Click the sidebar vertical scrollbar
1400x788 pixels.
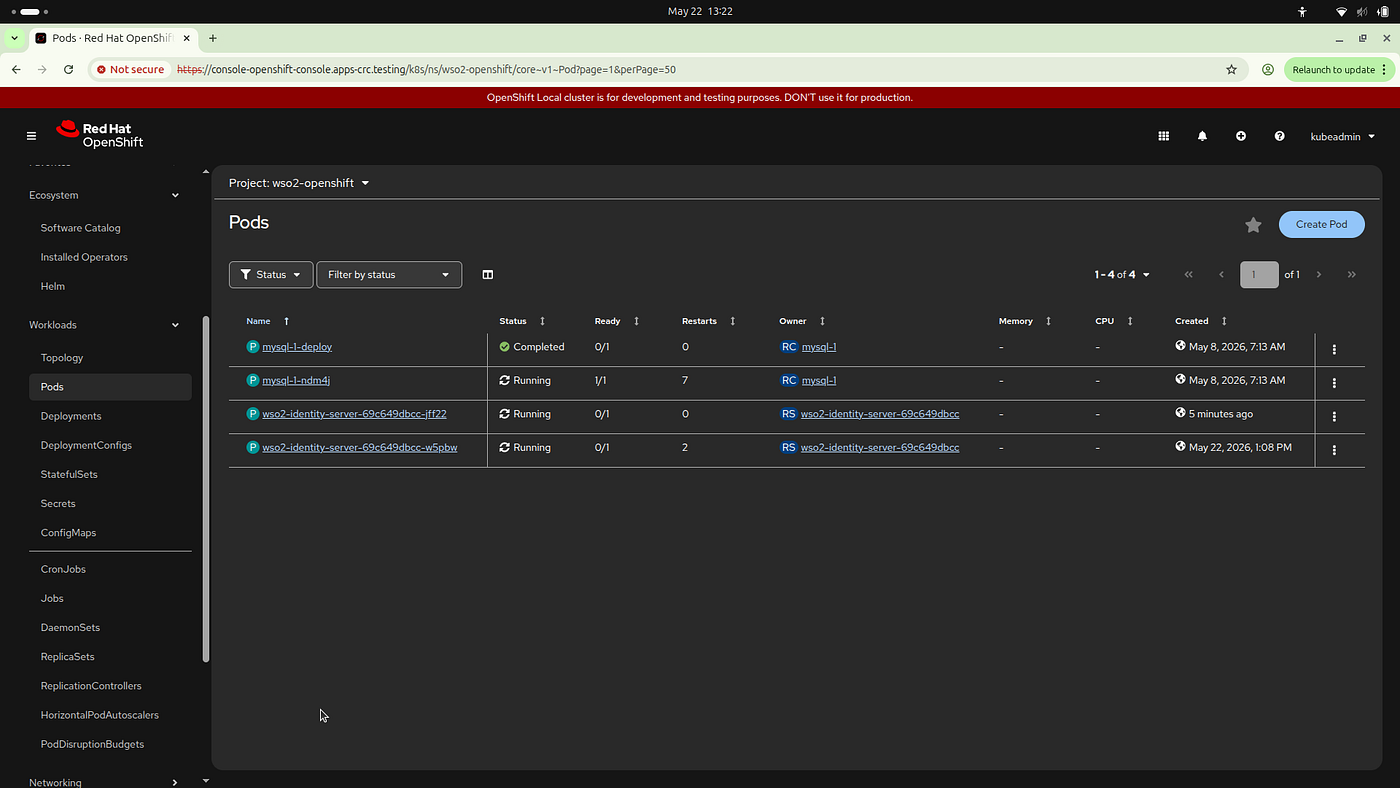coord(206,488)
